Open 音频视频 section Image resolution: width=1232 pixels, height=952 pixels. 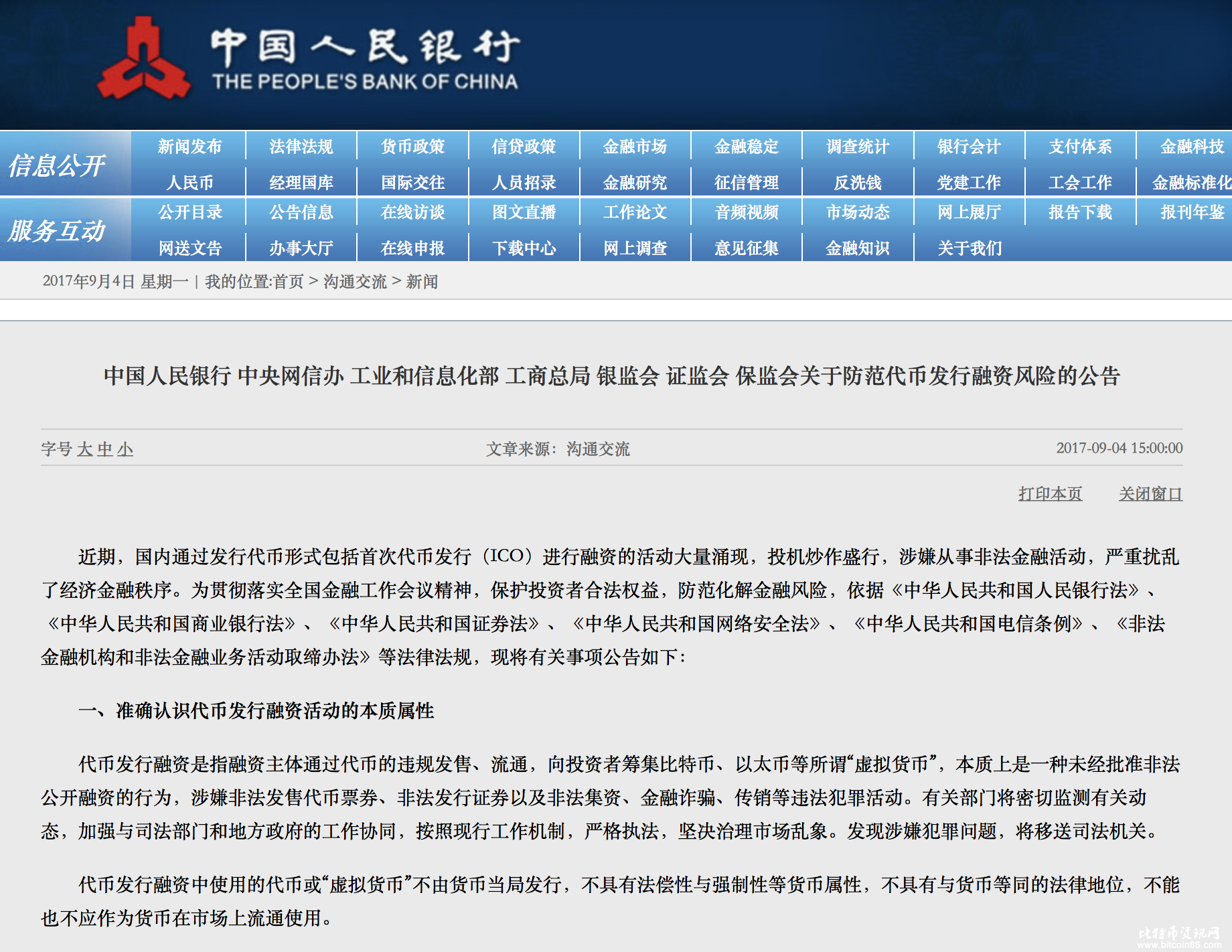[x=746, y=212]
